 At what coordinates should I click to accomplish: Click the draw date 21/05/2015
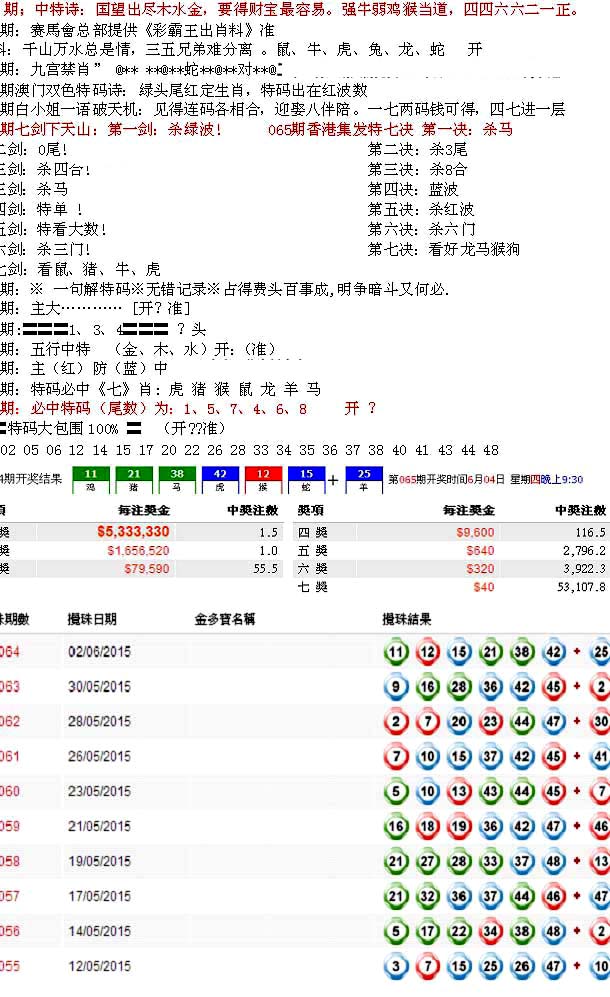click(99, 827)
